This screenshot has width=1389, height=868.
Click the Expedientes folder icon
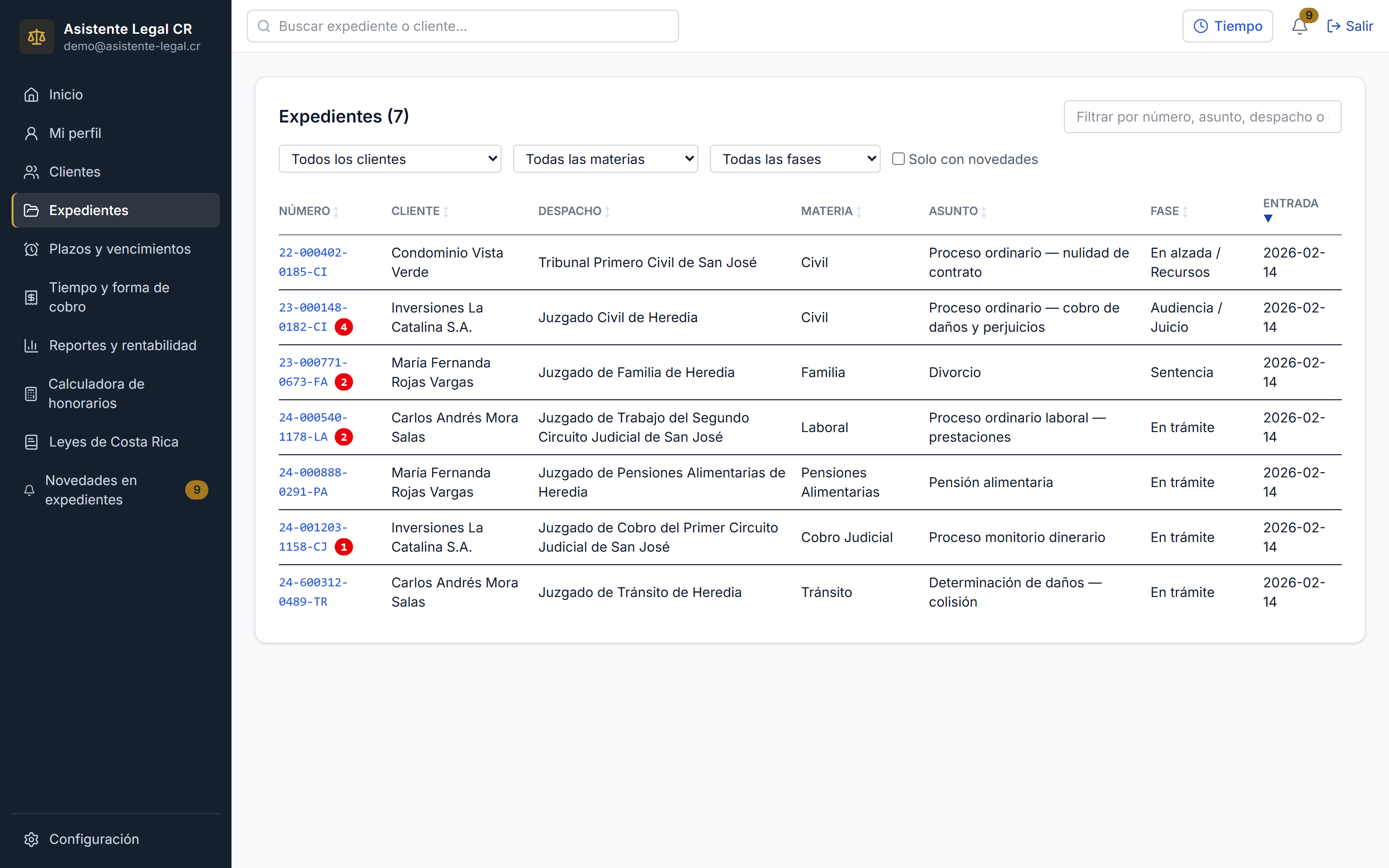tap(31, 210)
